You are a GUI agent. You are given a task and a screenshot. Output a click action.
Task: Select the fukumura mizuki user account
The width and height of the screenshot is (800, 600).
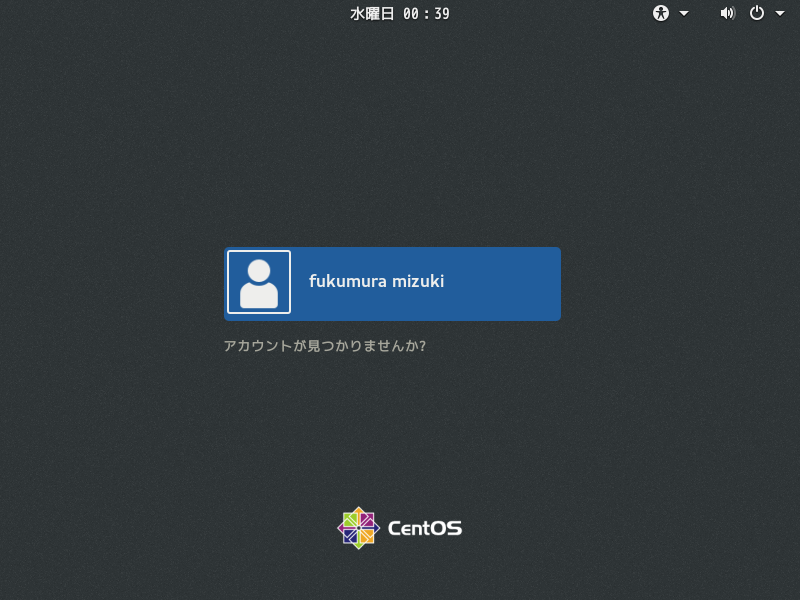[392, 284]
